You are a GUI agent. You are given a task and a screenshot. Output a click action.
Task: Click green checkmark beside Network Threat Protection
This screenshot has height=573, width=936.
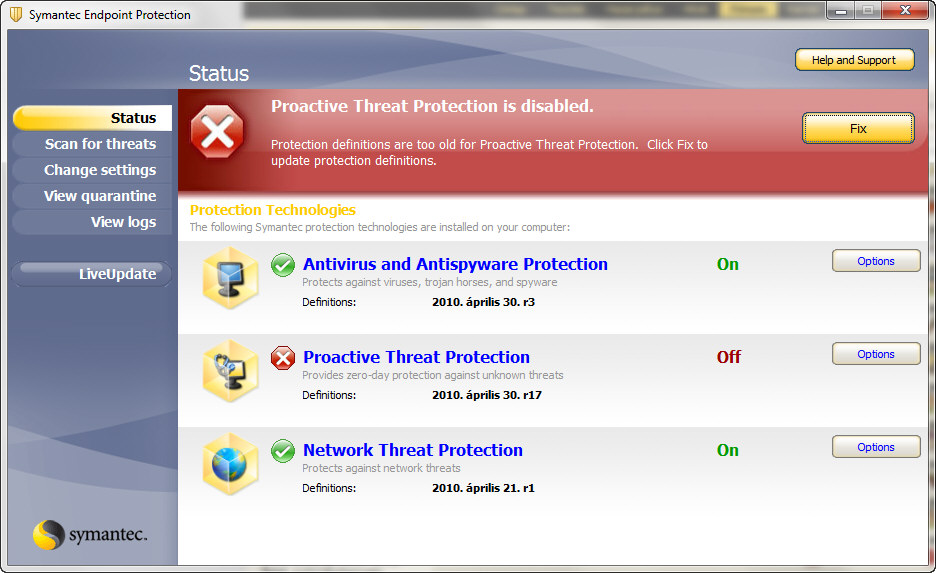point(283,451)
